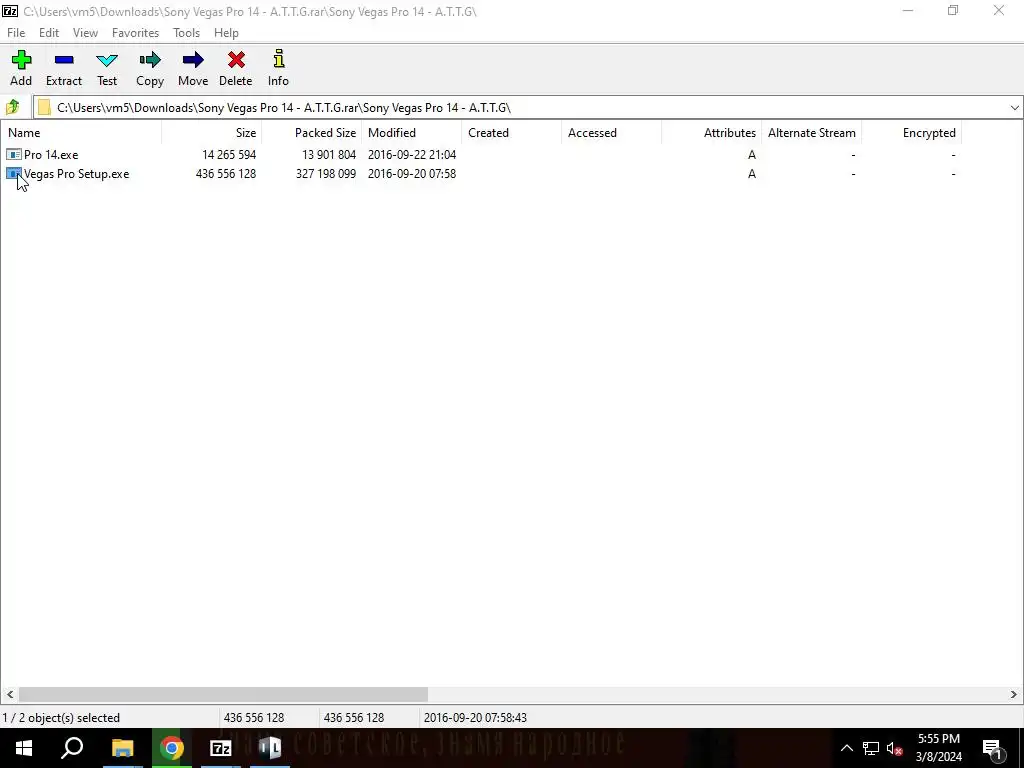Click the red Delete icon

point(236,60)
